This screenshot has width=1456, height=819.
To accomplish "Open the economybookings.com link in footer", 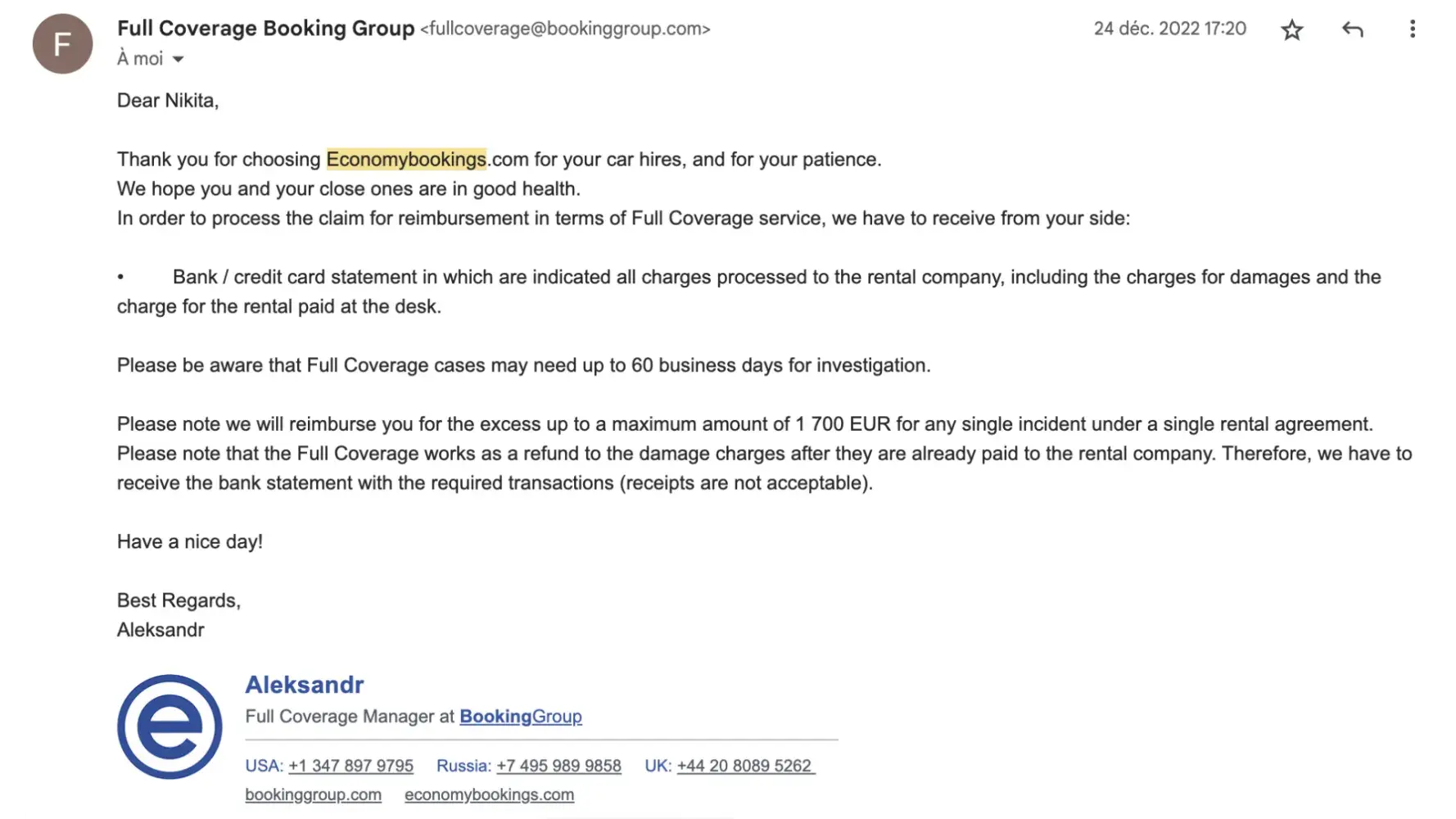I will point(489,794).
